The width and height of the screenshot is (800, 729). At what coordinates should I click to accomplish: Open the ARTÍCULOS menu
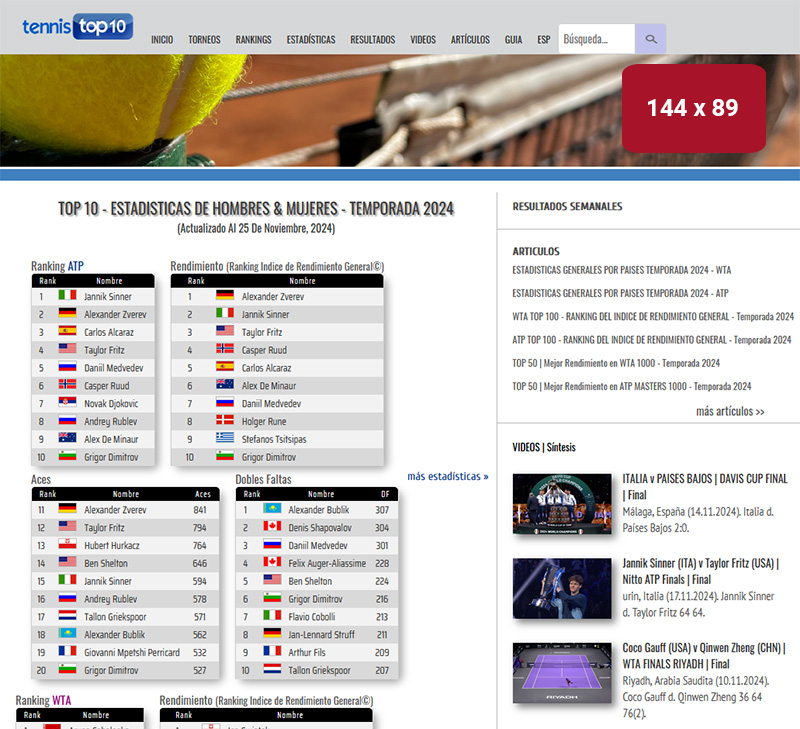(x=470, y=39)
